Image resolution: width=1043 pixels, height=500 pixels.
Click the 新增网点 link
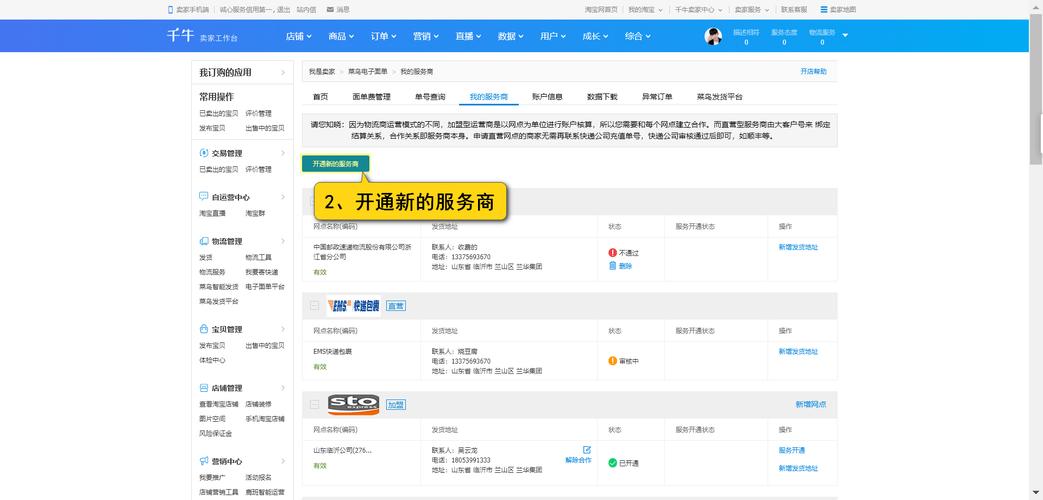[811, 404]
